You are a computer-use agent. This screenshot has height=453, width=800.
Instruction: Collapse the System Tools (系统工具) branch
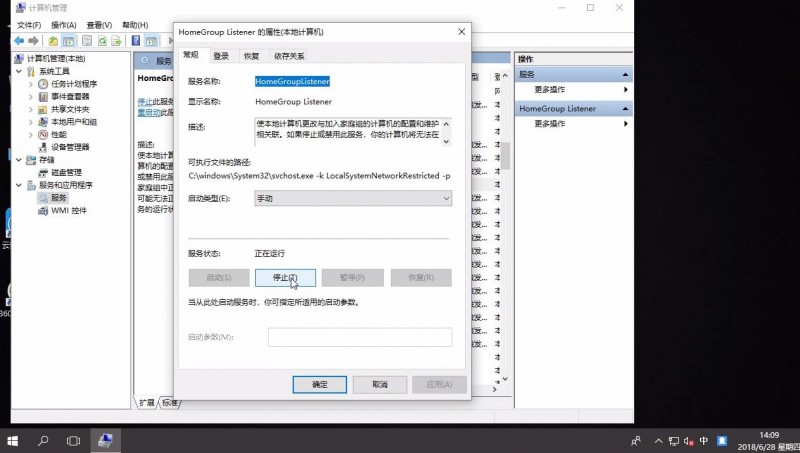click(x=19, y=71)
